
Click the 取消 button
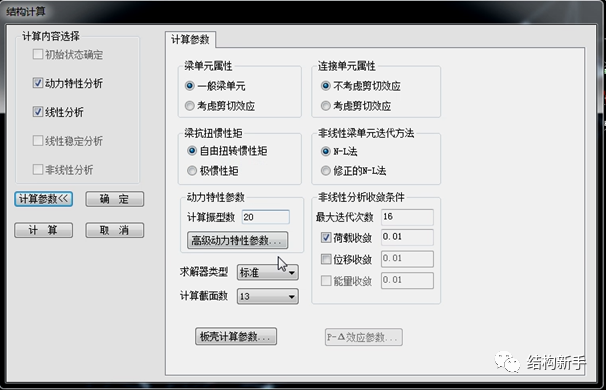(114, 230)
